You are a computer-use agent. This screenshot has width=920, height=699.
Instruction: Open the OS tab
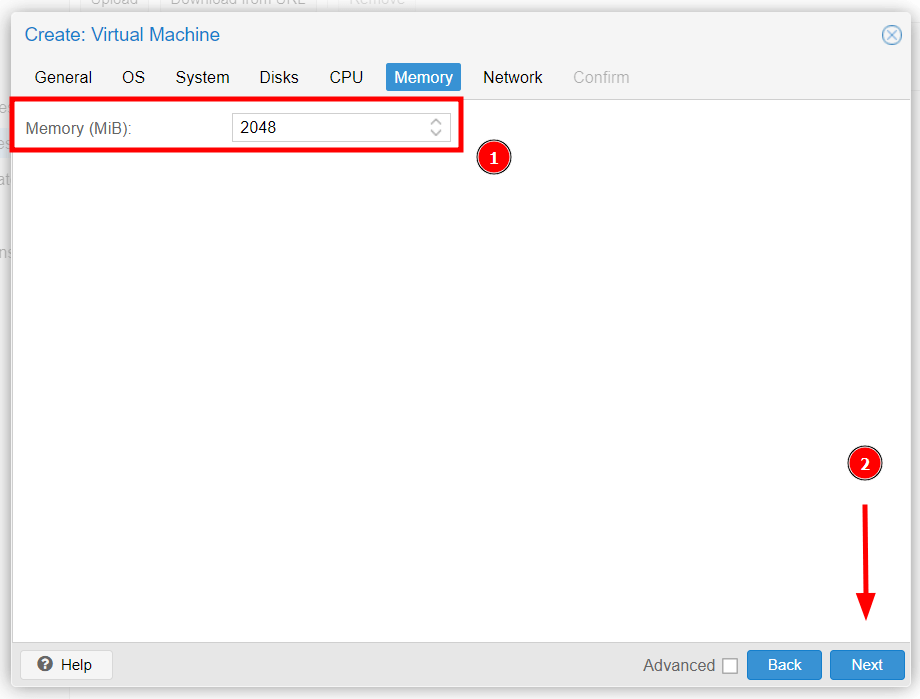pyautogui.click(x=134, y=77)
